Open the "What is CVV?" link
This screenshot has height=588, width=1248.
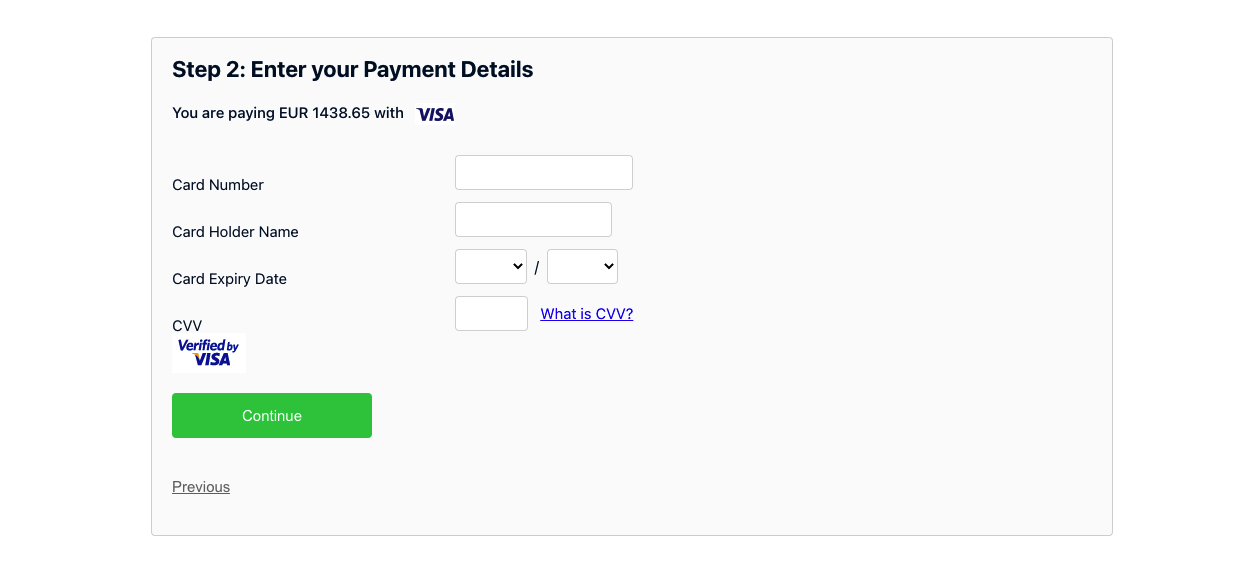point(587,314)
